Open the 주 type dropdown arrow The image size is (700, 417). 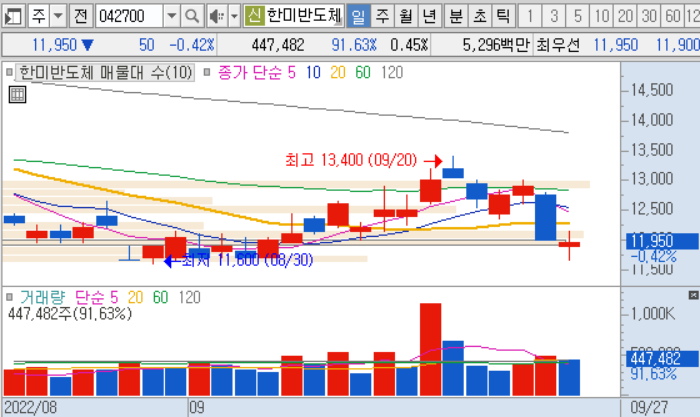(x=58, y=17)
